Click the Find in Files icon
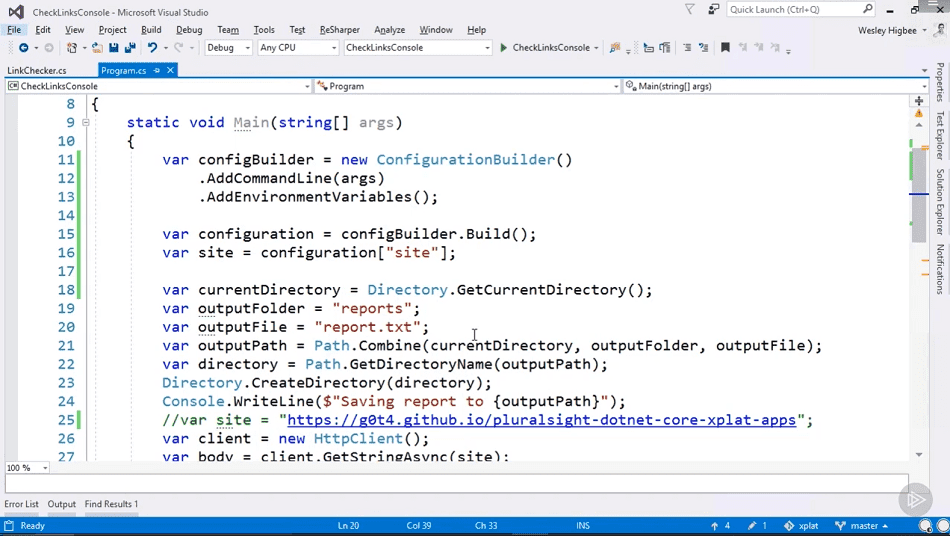The height and width of the screenshot is (536, 950). [615, 48]
